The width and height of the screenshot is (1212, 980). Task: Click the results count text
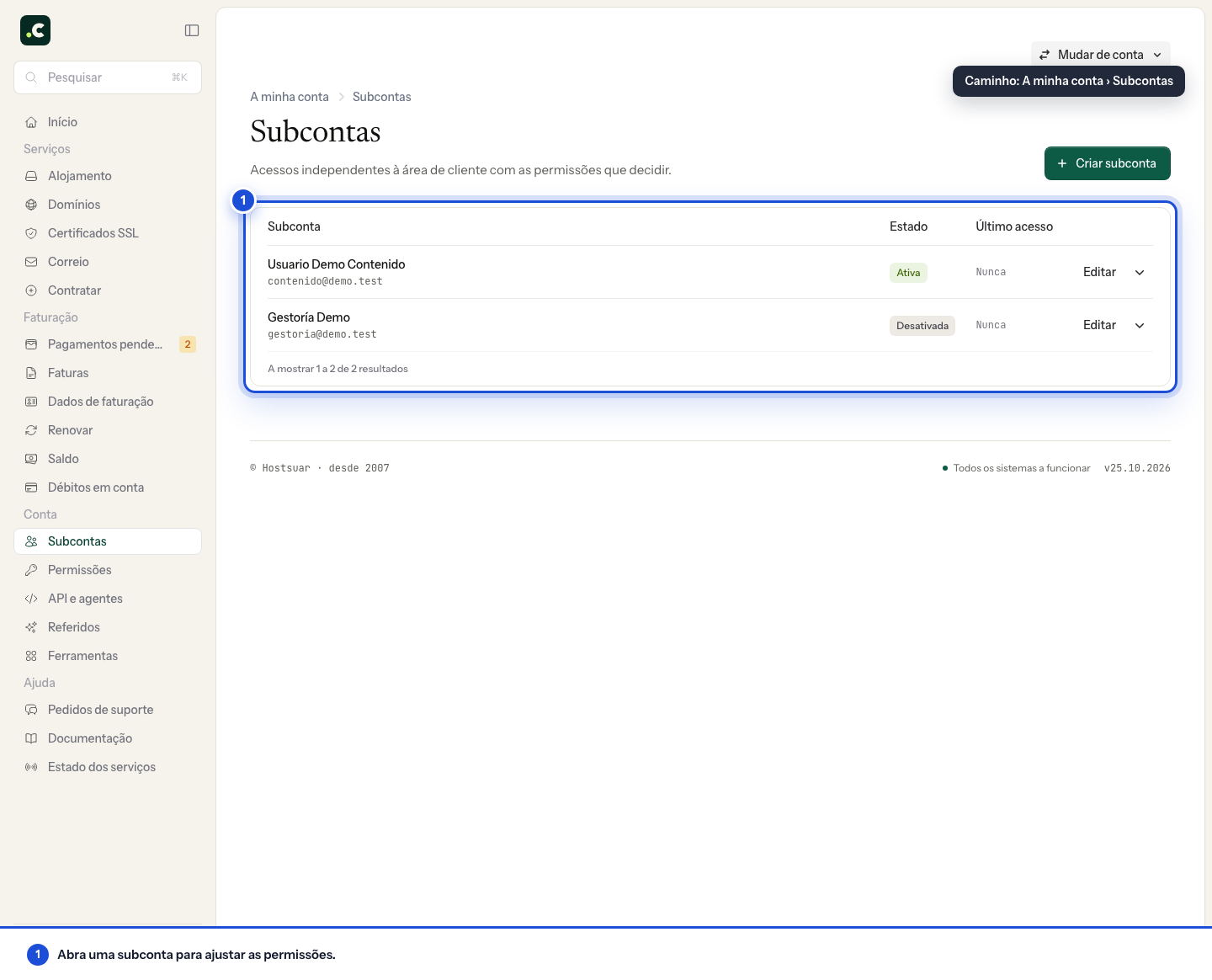point(338,369)
